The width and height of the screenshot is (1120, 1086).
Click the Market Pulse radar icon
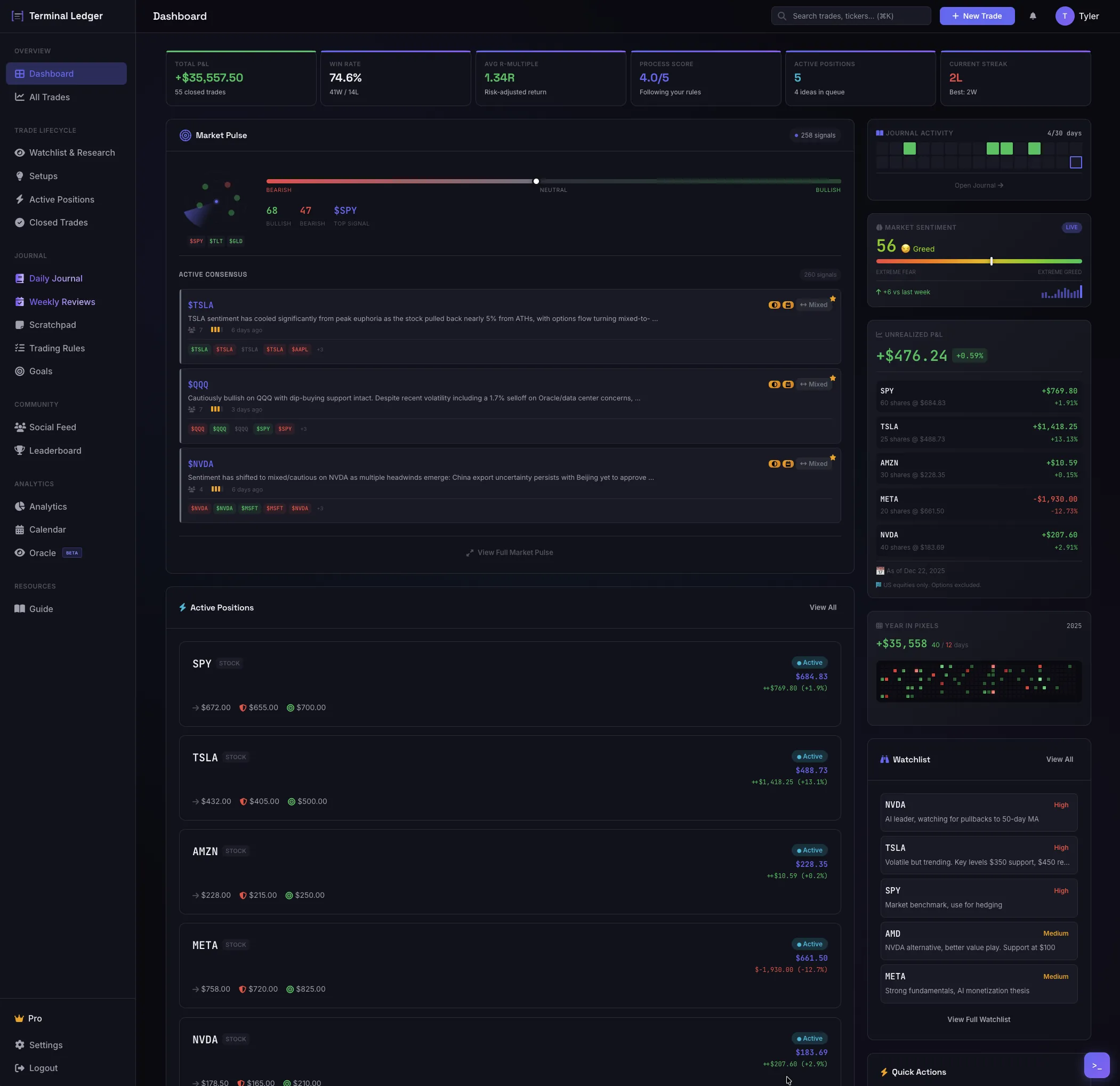click(185, 135)
